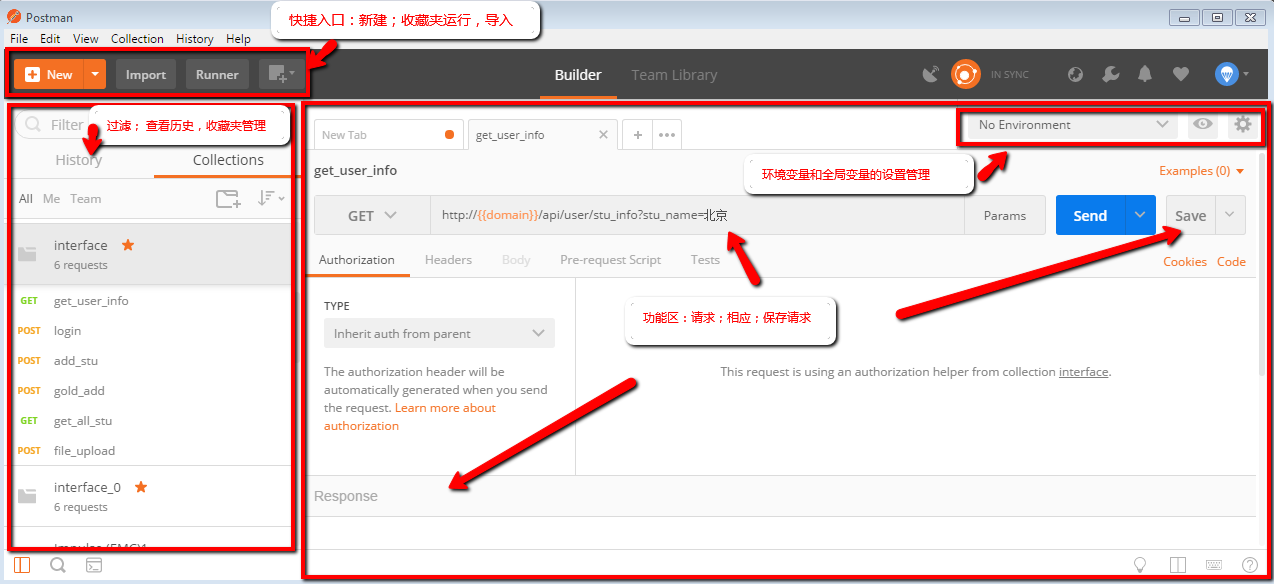Switch to the Builder tab
The width and height of the screenshot is (1274, 584).
(x=578, y=75)
